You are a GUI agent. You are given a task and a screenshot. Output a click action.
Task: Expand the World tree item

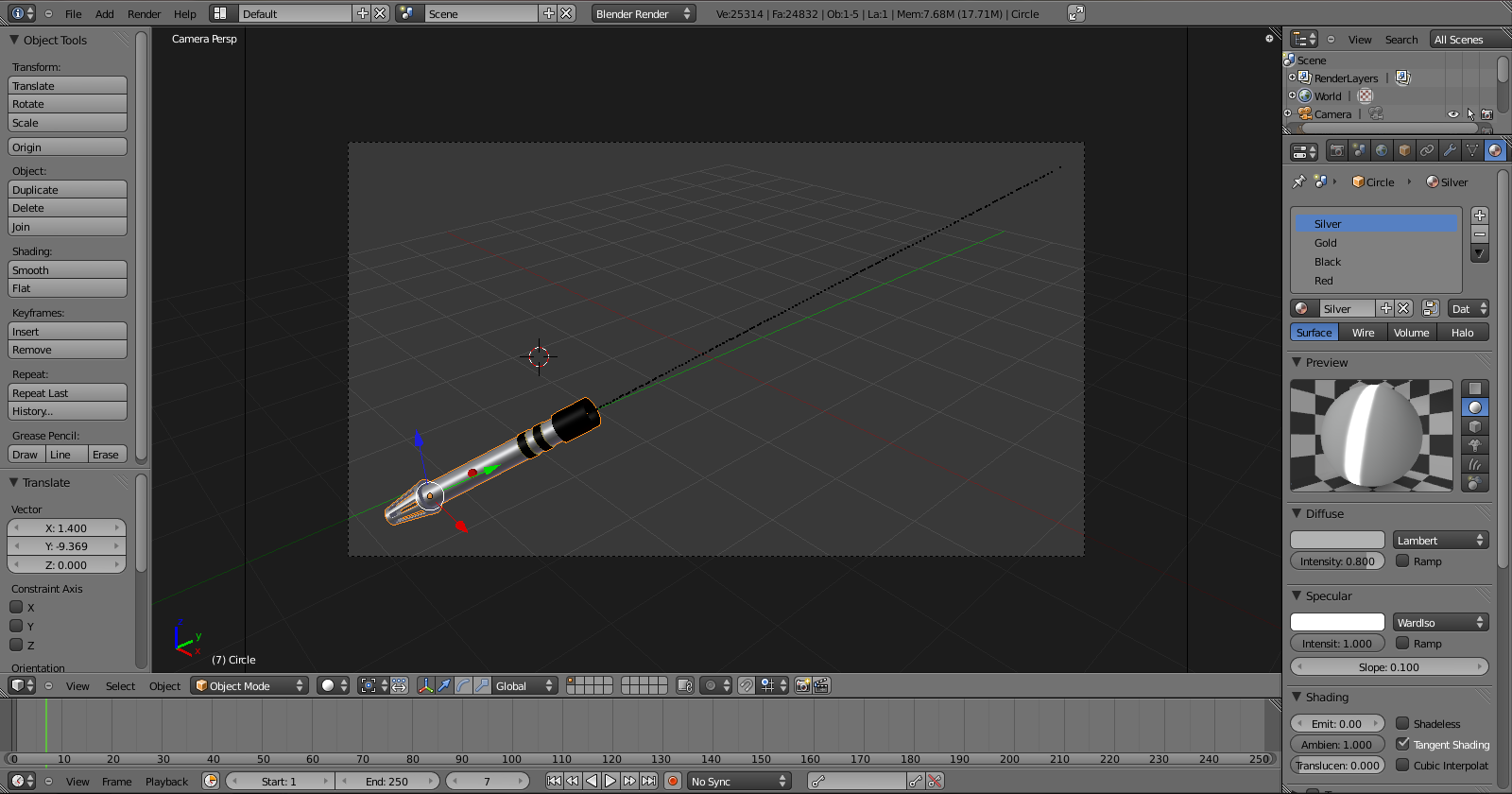pyautogui.click(x=1292, y=95)
